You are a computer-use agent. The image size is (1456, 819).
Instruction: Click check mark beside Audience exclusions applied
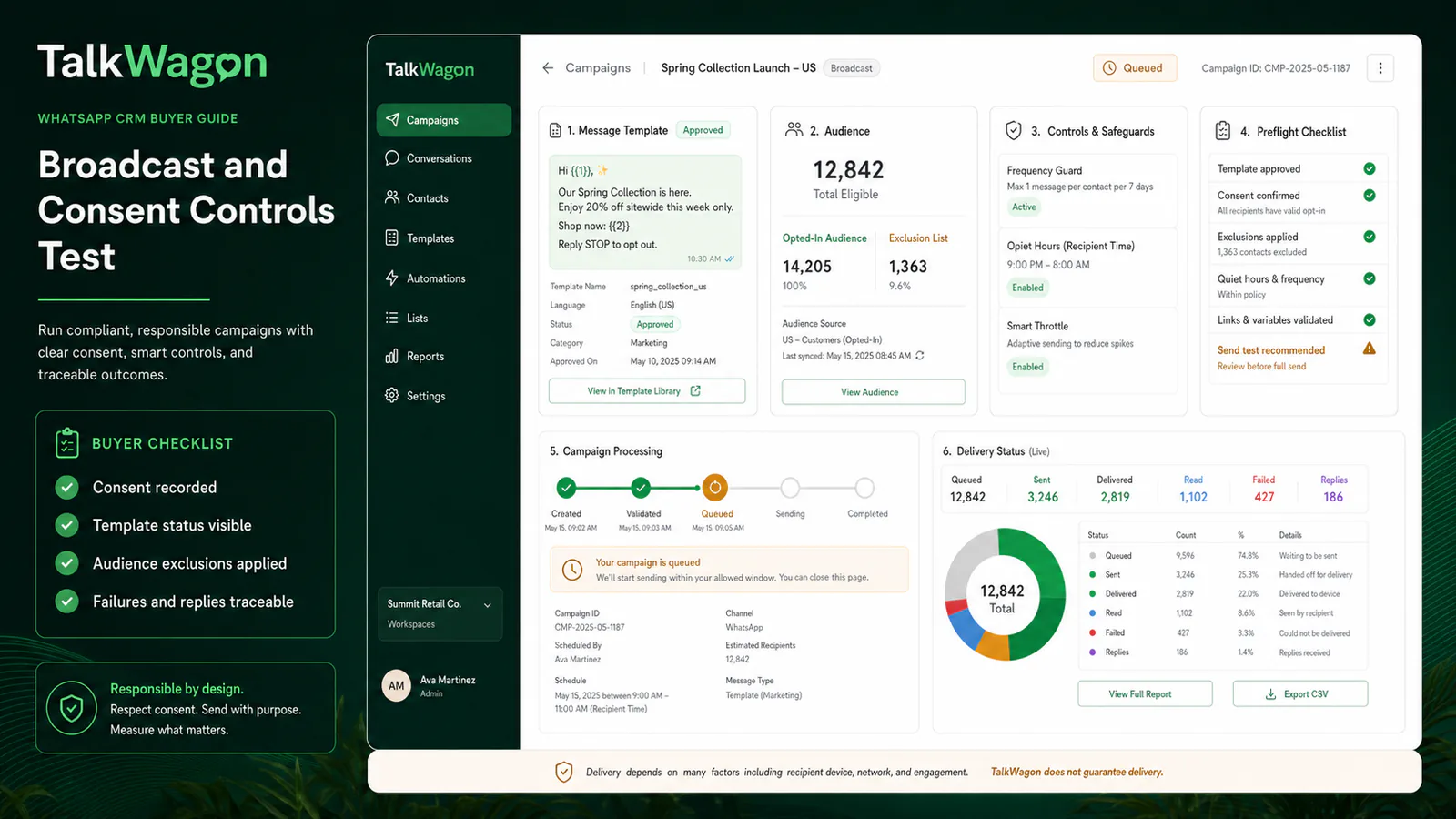pyautogui.click(x=66, y=563)
